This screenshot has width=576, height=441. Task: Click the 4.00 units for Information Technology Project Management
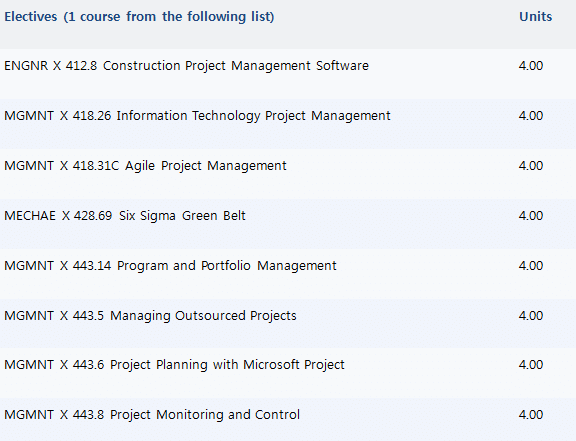(531, 116)
